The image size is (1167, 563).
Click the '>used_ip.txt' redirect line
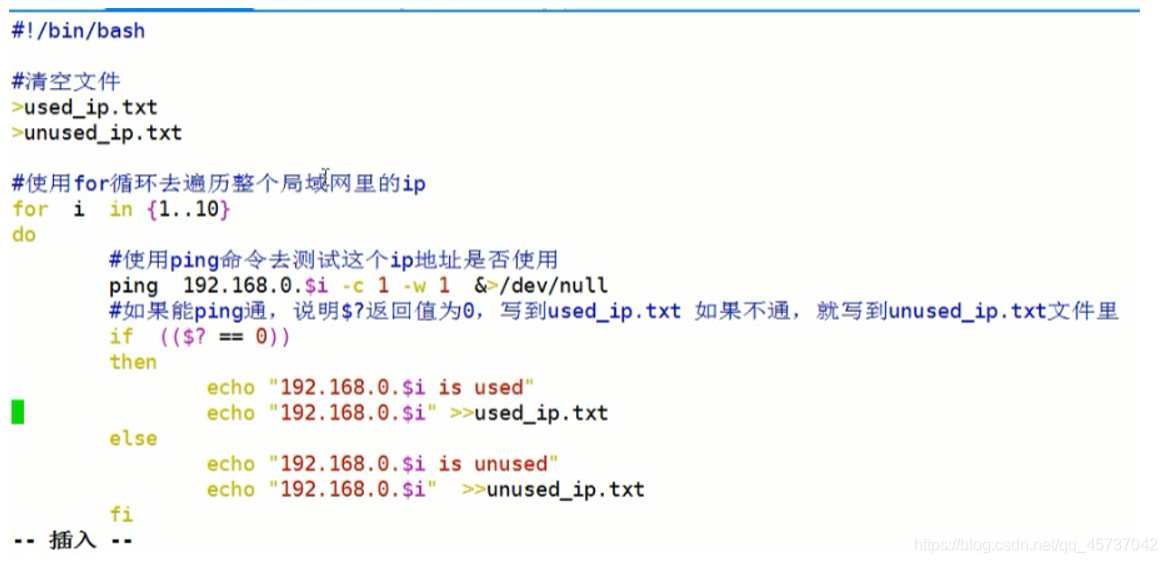[x=85, y=108]
